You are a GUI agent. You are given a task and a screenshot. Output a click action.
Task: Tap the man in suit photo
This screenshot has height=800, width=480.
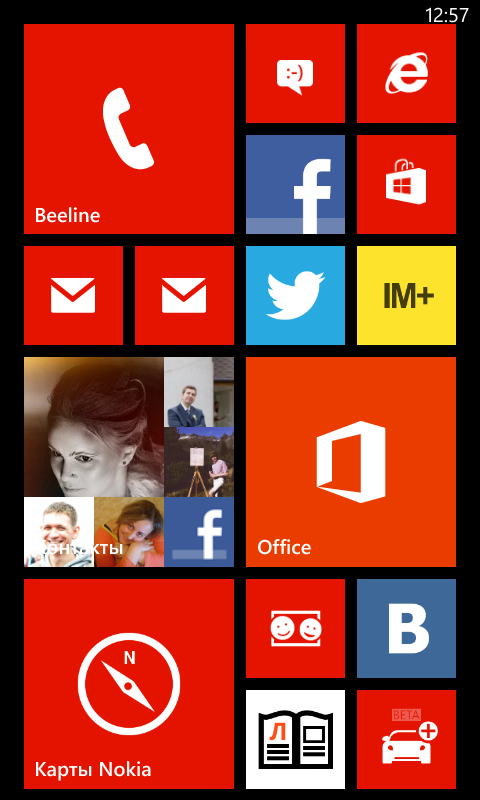pyautogui.click(x=199, y=392)
